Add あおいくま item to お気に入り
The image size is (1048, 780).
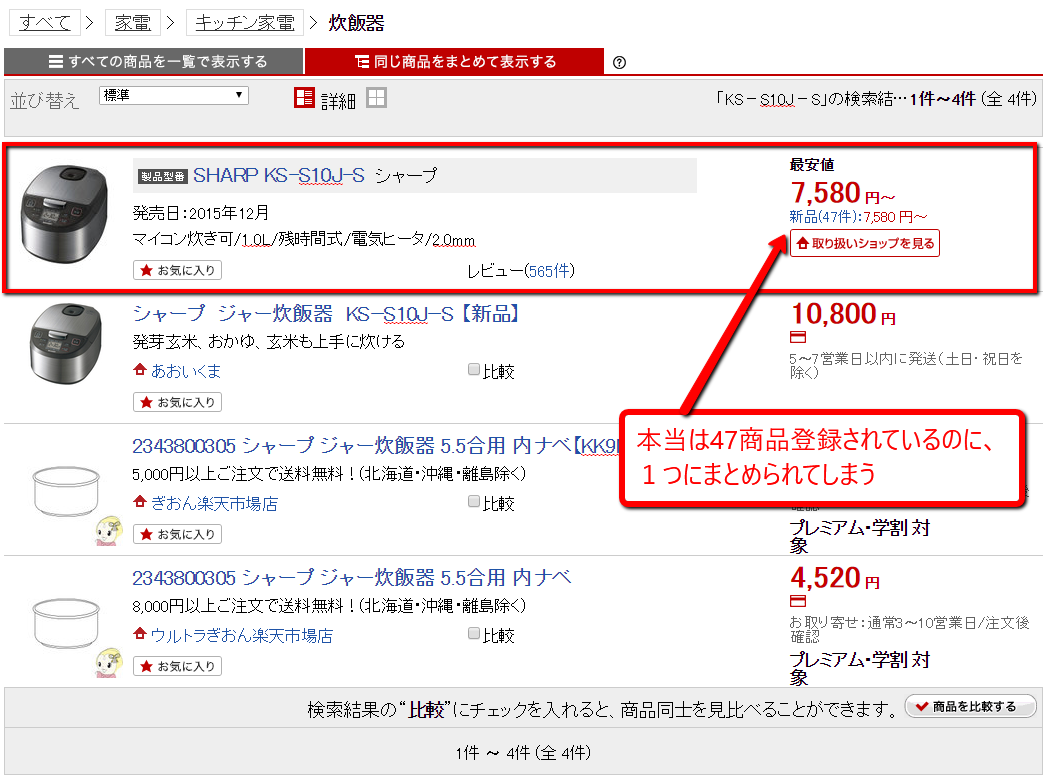click(x=177, y=402)
